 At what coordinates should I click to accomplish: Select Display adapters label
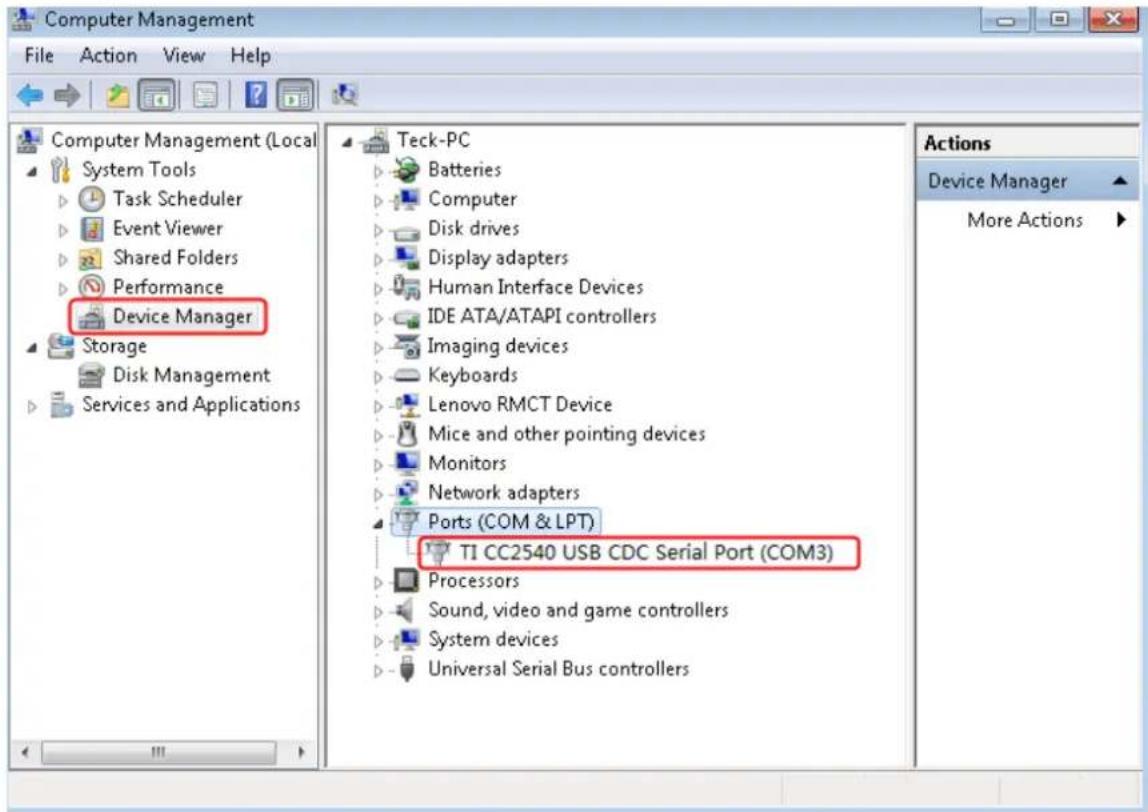point(498,258)
